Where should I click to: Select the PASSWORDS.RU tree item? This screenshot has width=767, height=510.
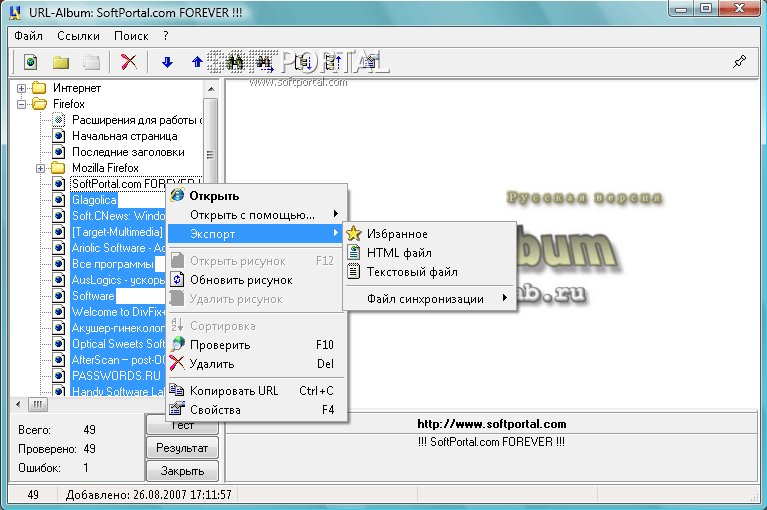point(116,376)
